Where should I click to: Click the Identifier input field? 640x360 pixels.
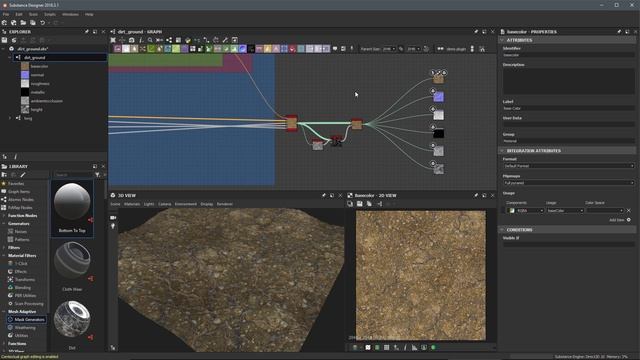click(x=569, y=55)
